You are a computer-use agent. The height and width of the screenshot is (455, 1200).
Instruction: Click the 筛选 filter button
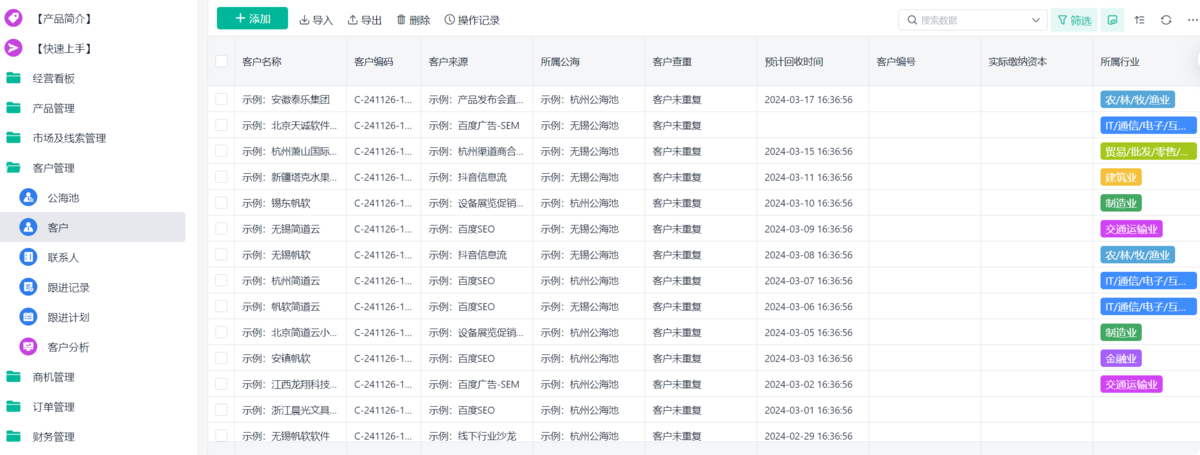point(1074,20)
